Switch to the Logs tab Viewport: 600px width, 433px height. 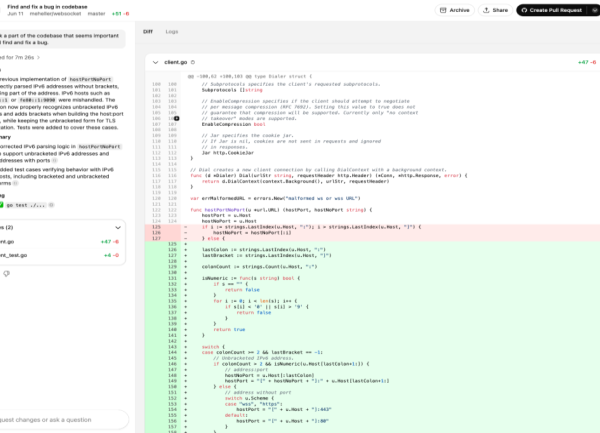point(172,32)
